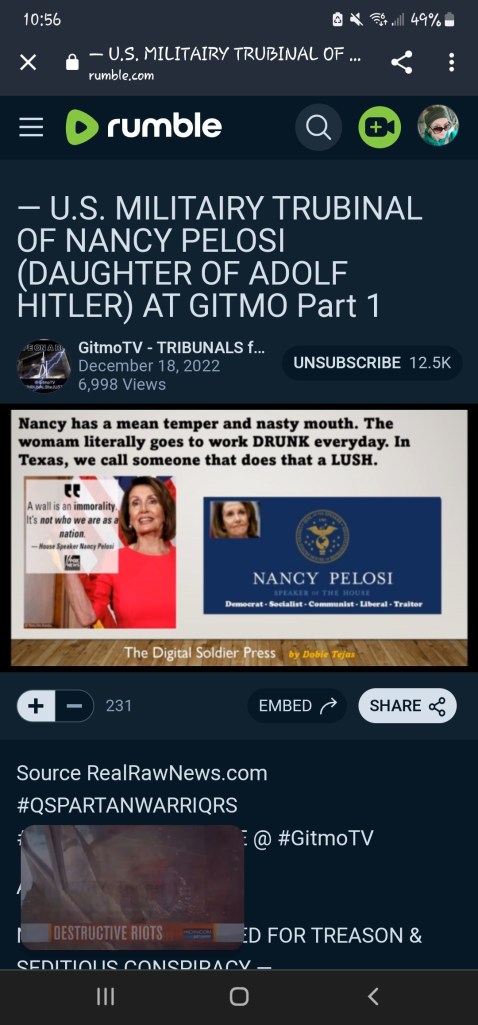Tap the Rumble logo

point(144,127)
